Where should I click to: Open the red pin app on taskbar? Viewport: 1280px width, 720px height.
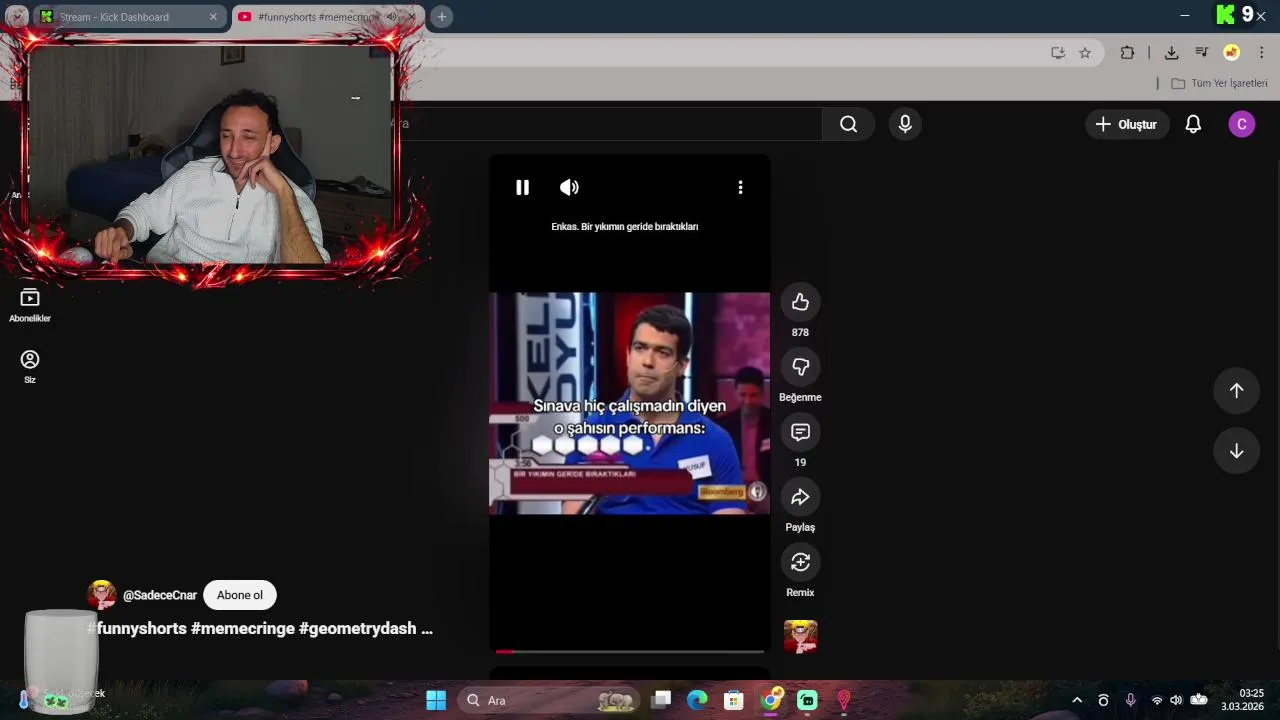coord(843,700)
